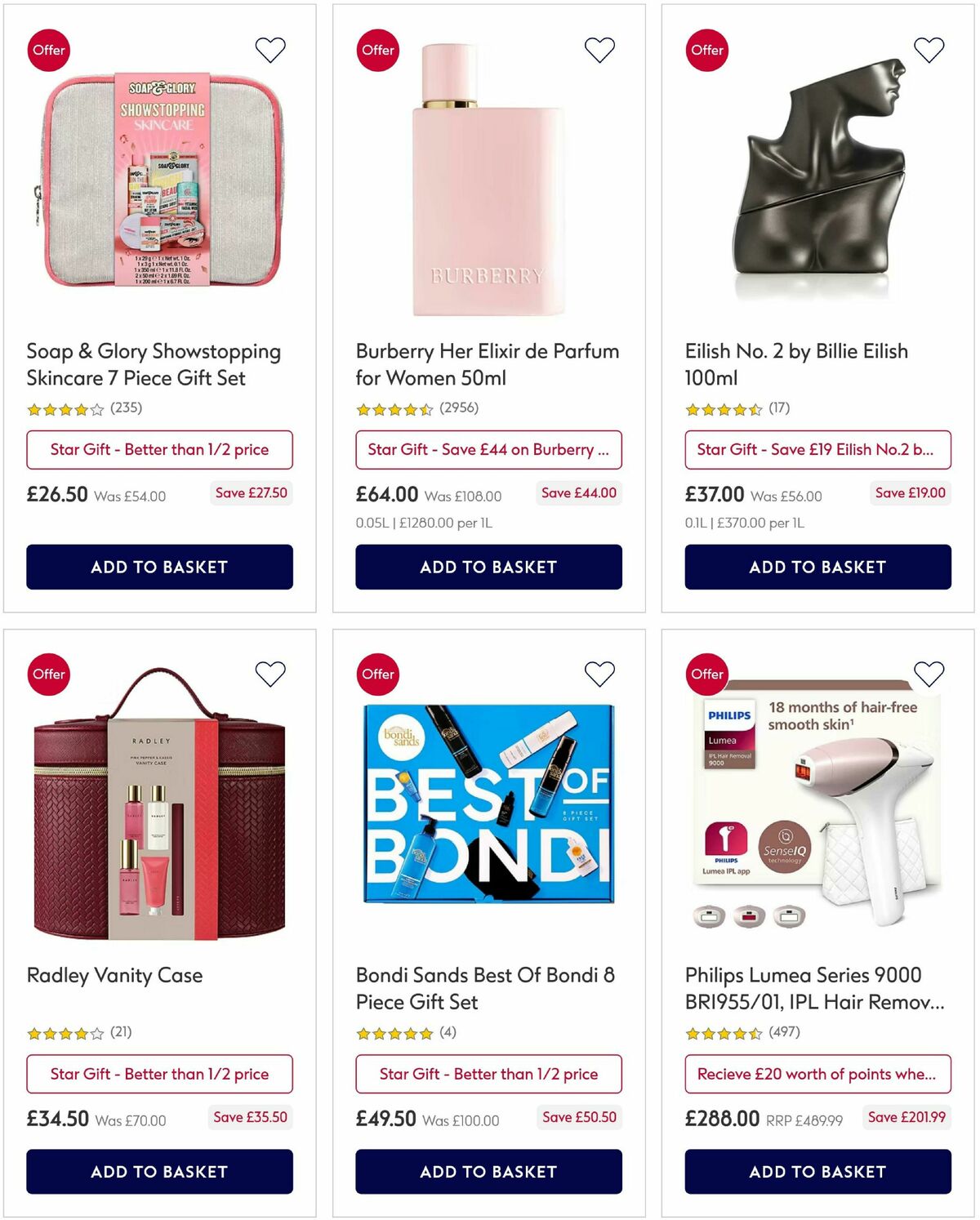Click the heart icon on Philips Lumea product
The width and height of the screenshot is (980, 1220).
coord(929,674)
